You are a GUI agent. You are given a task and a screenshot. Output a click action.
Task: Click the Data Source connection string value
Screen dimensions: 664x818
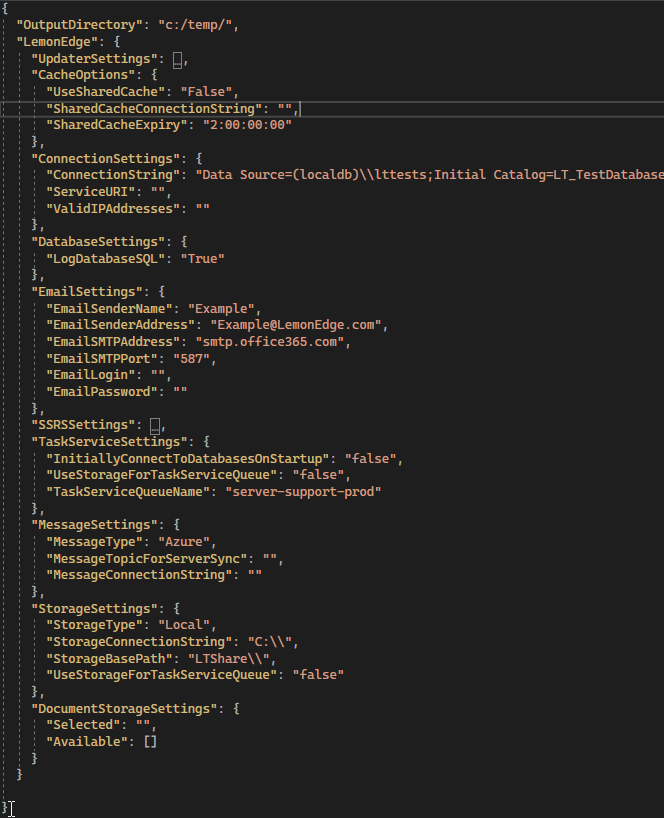tap(429, 175)
